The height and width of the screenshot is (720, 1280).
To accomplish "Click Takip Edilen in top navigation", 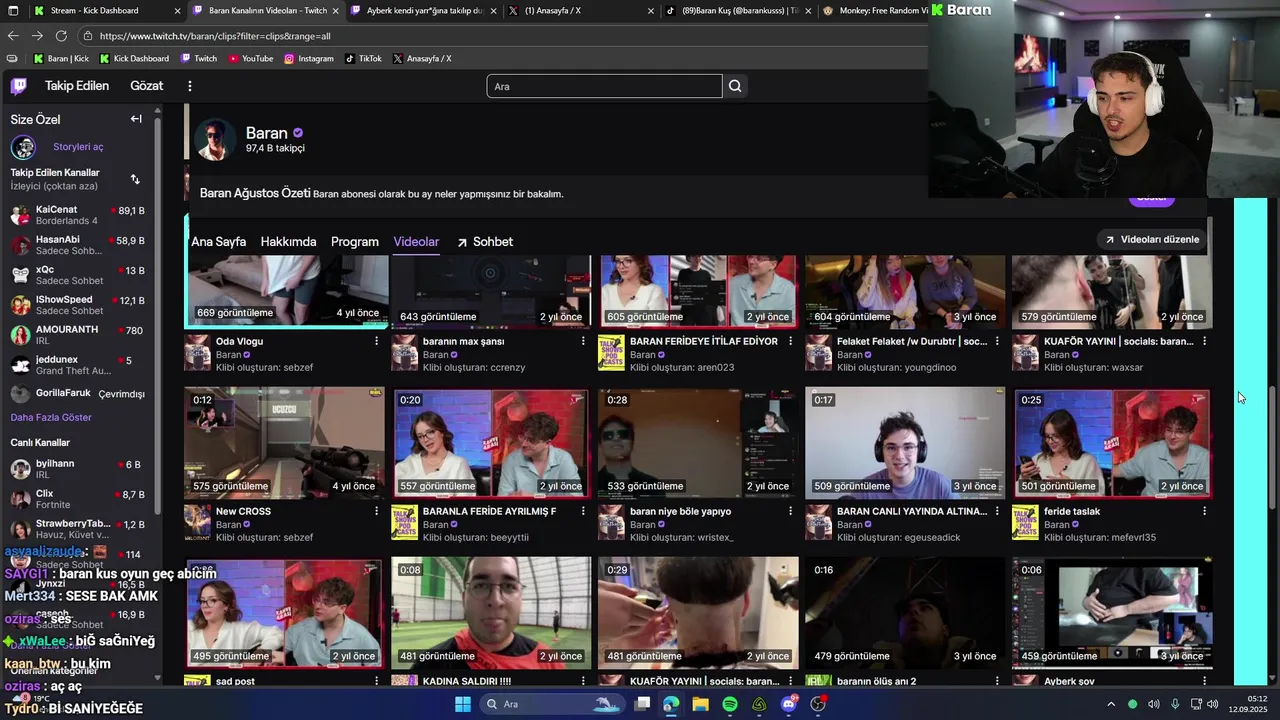I will [77, 86].
